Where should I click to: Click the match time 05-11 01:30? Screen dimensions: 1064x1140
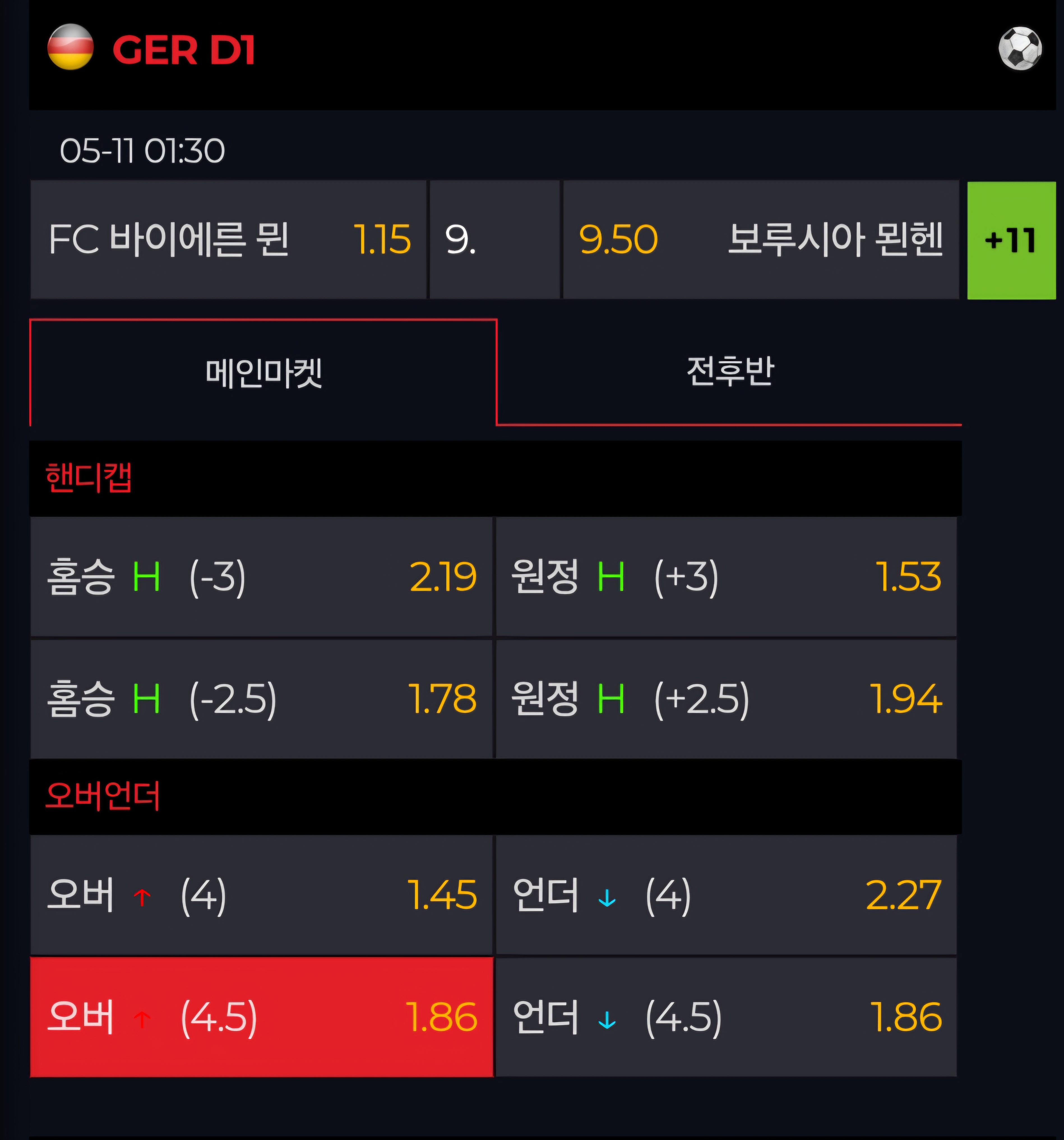[142, 151]
